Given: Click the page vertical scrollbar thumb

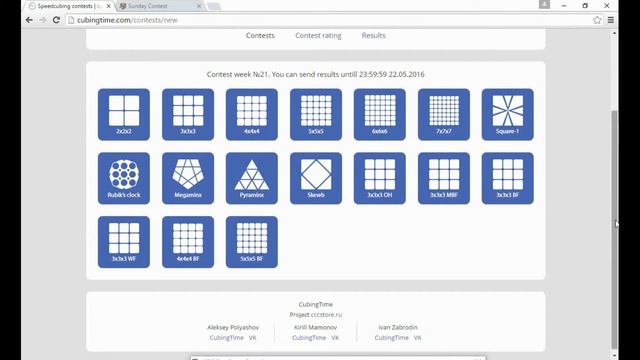Looking at the screenshot, I should 614,229.
